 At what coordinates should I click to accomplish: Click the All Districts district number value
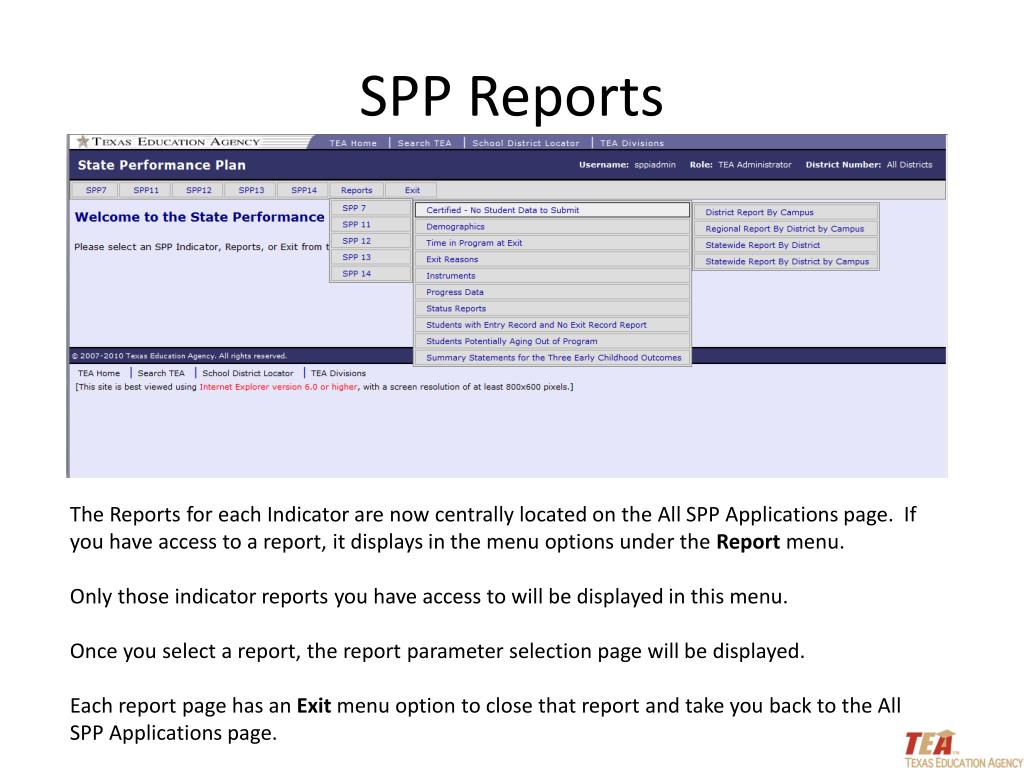[x=910, y=165]
